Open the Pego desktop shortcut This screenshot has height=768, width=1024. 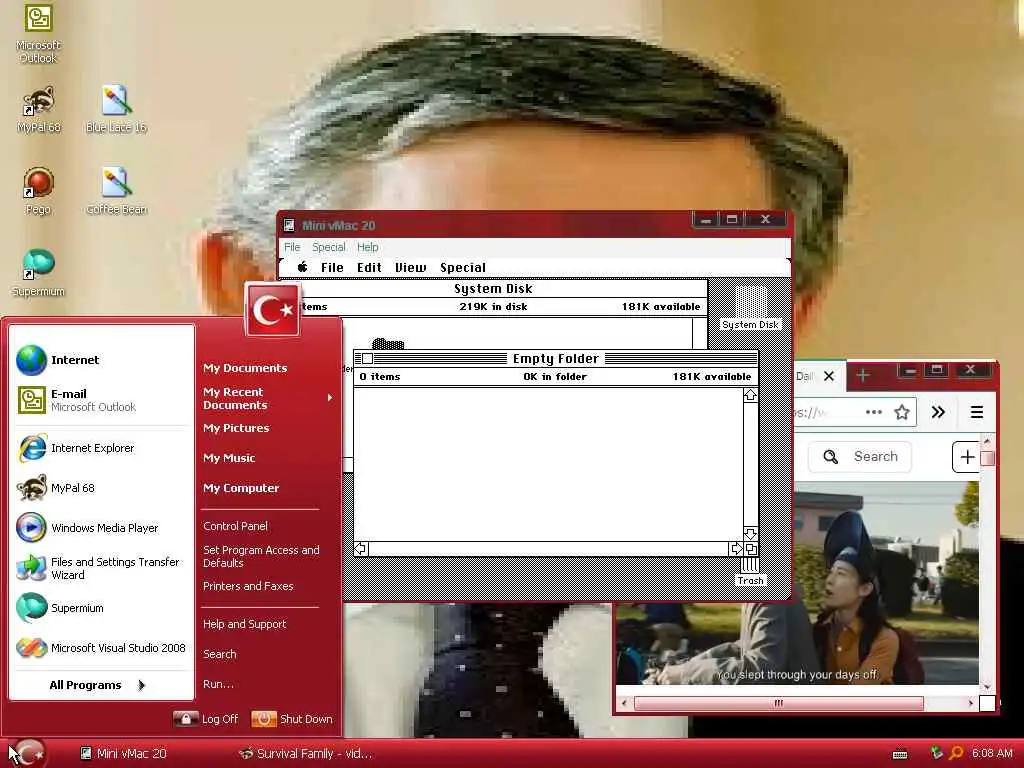38,191
